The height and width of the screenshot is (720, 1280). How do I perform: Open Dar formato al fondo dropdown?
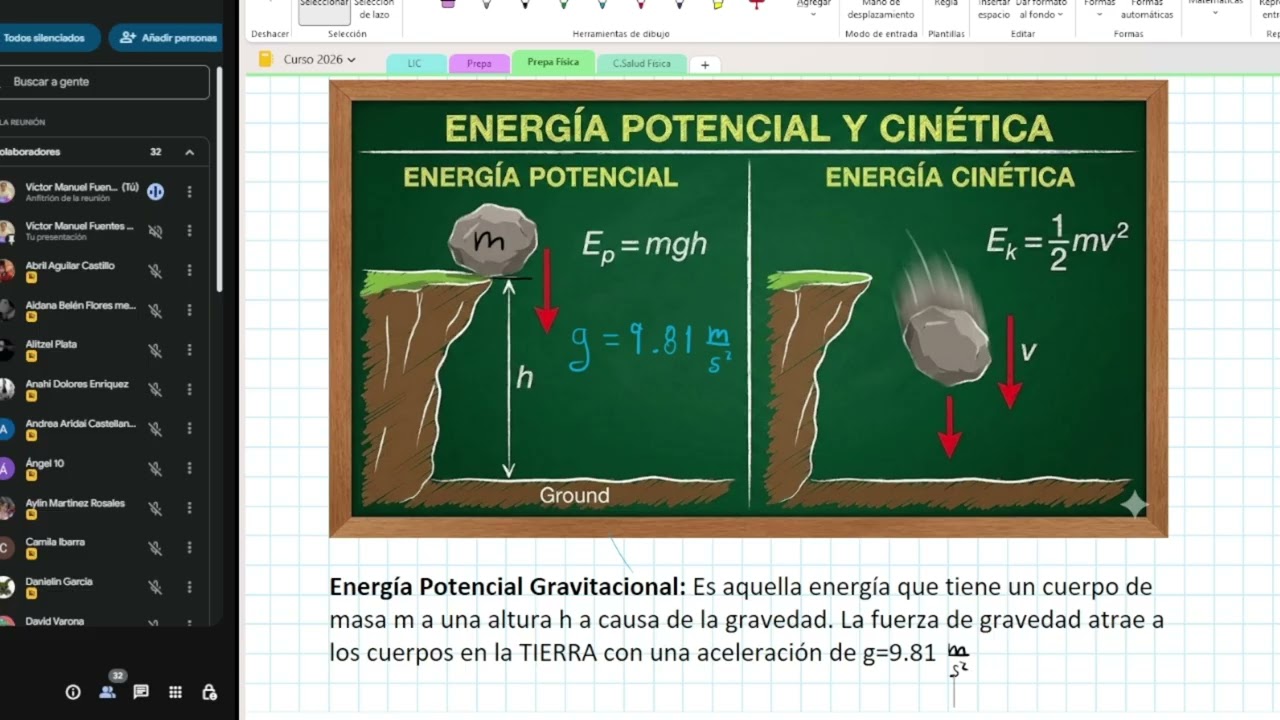[1040, 9]
